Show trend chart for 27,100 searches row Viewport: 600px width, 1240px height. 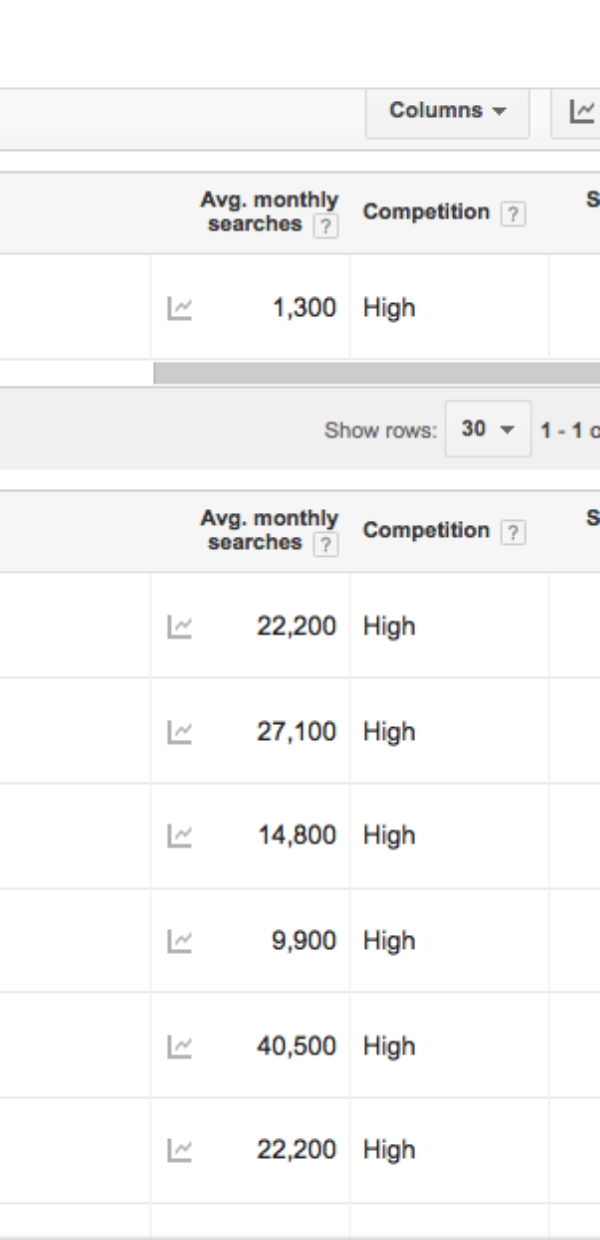pyautogui.click(x=179, y=732)
